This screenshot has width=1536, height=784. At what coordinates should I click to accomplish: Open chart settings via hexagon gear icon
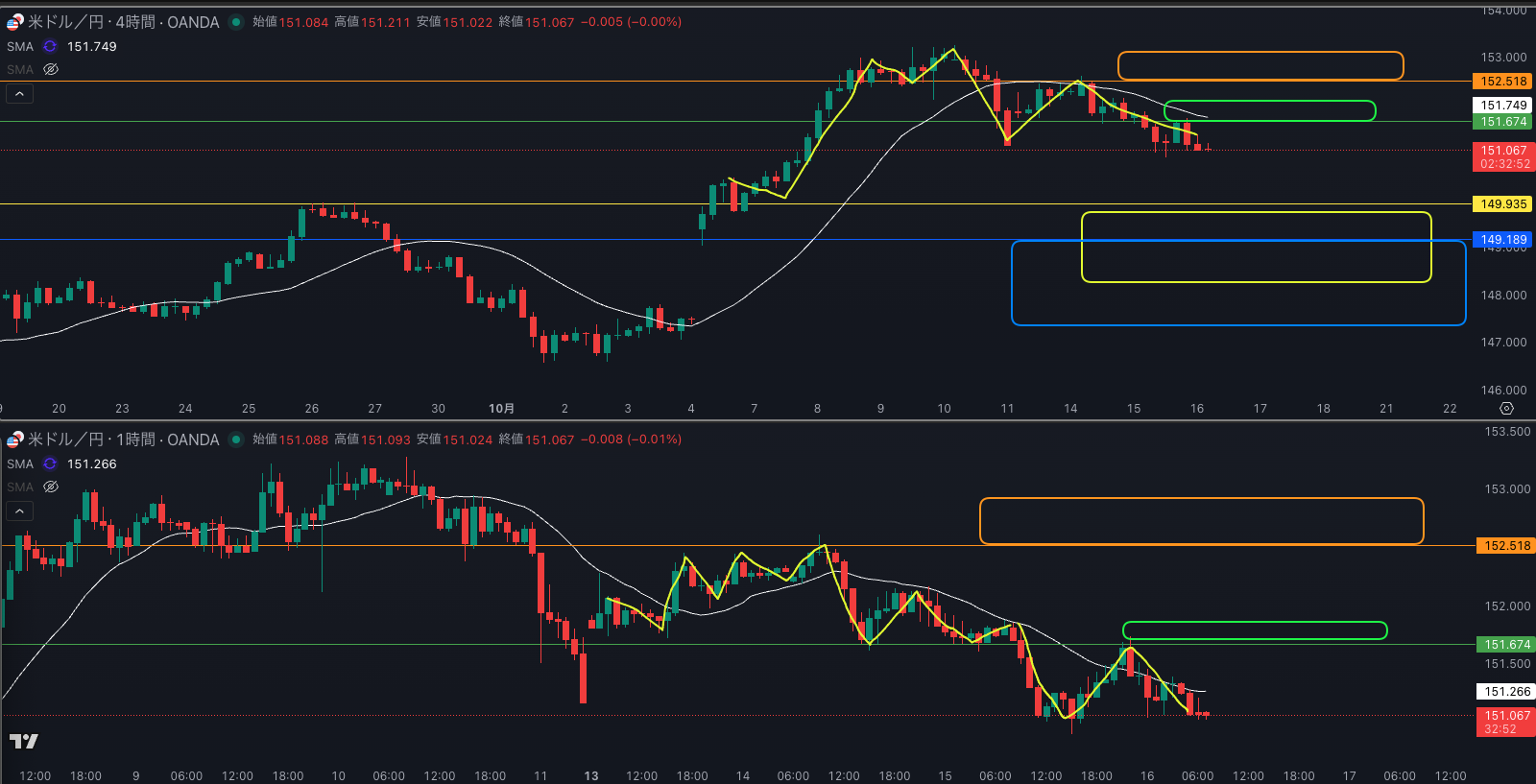[1506, 409]
